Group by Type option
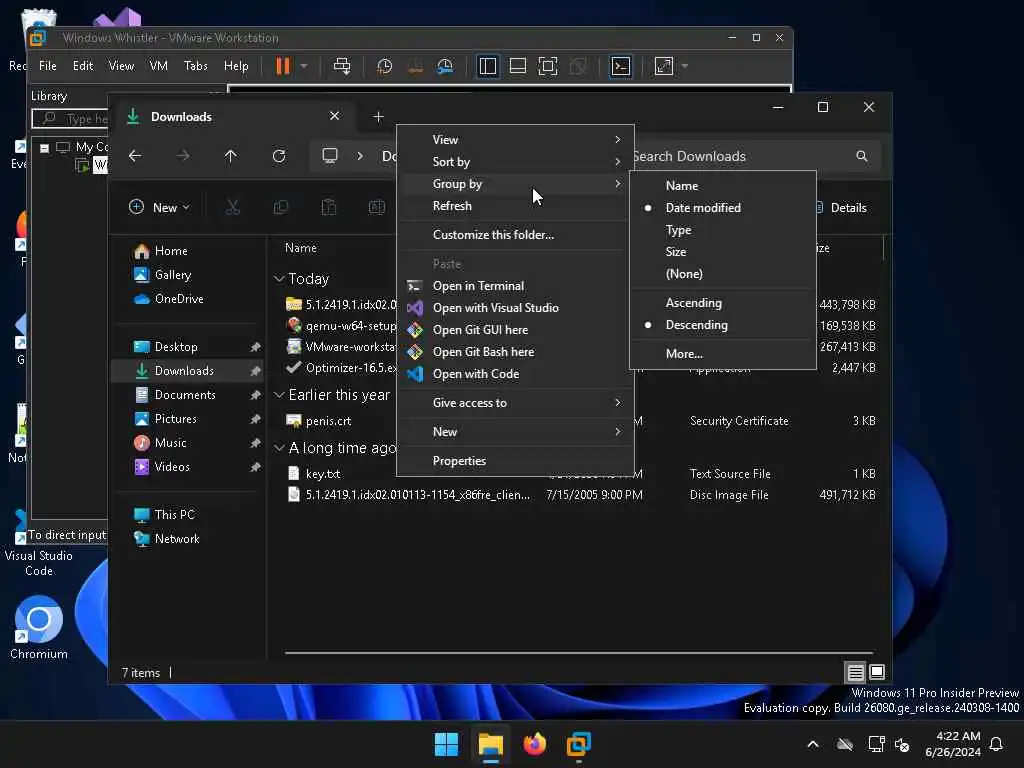Screen dimensions: 1024x768 pos(723,230)
